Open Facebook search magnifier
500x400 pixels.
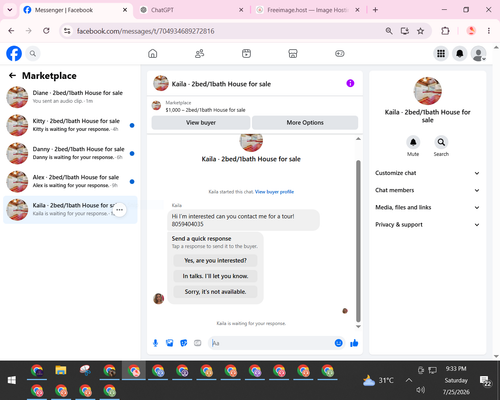point(33,53)
